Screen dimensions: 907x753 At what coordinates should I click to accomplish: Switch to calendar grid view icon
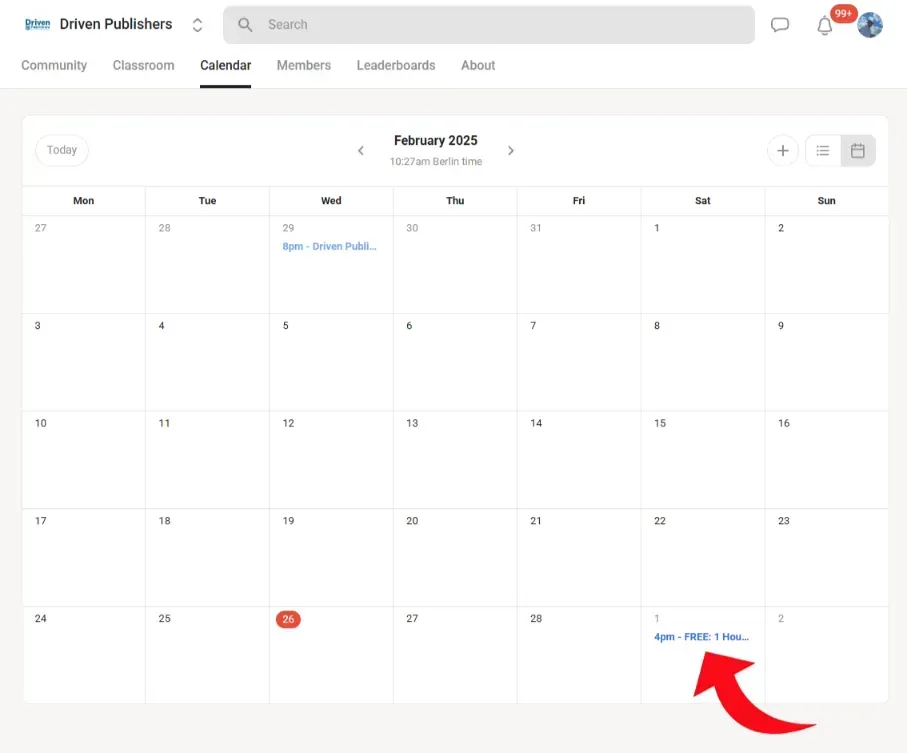pyautogui.click(x=858, y=151)
